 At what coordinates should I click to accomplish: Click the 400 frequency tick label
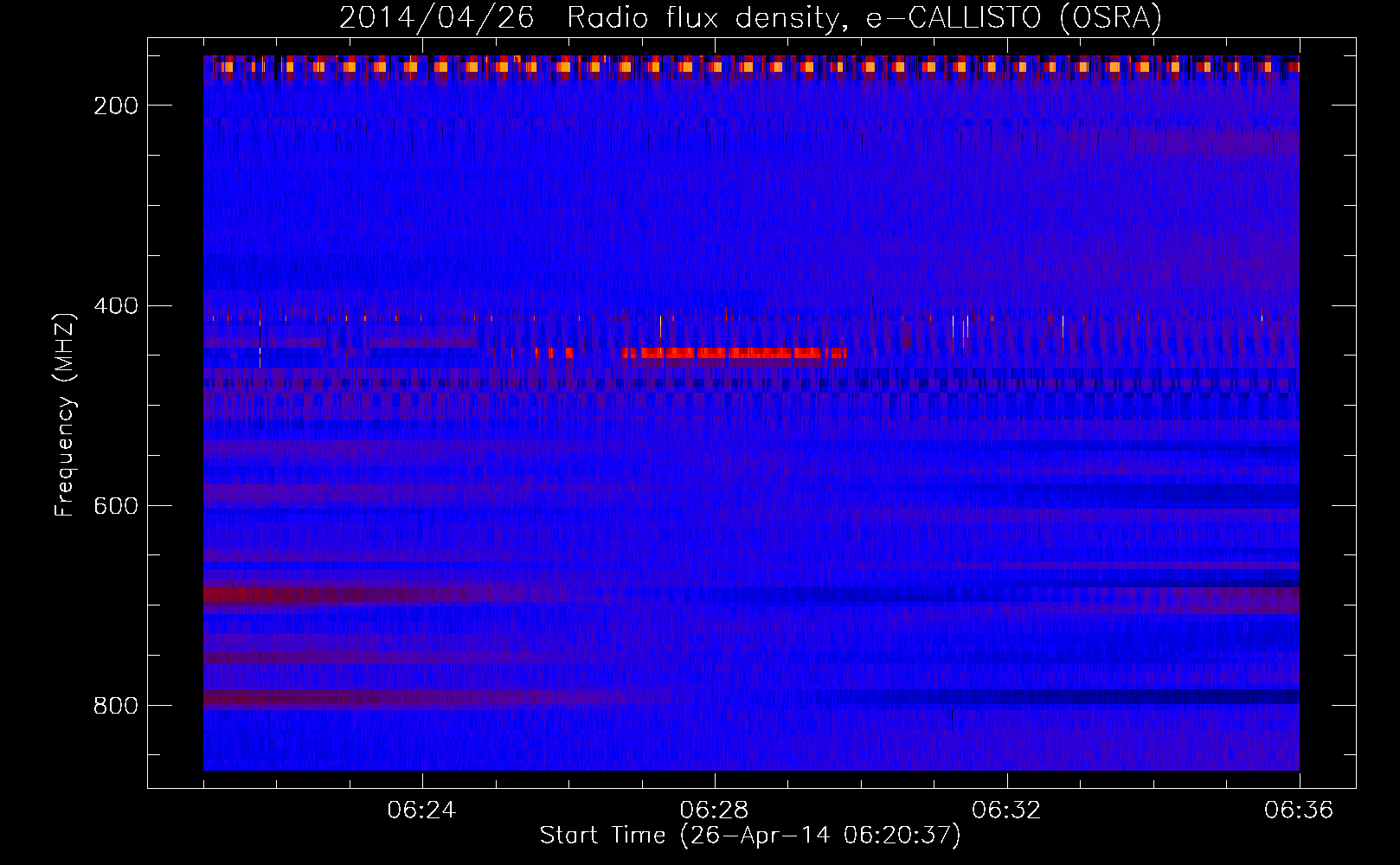tap(116, 306)
